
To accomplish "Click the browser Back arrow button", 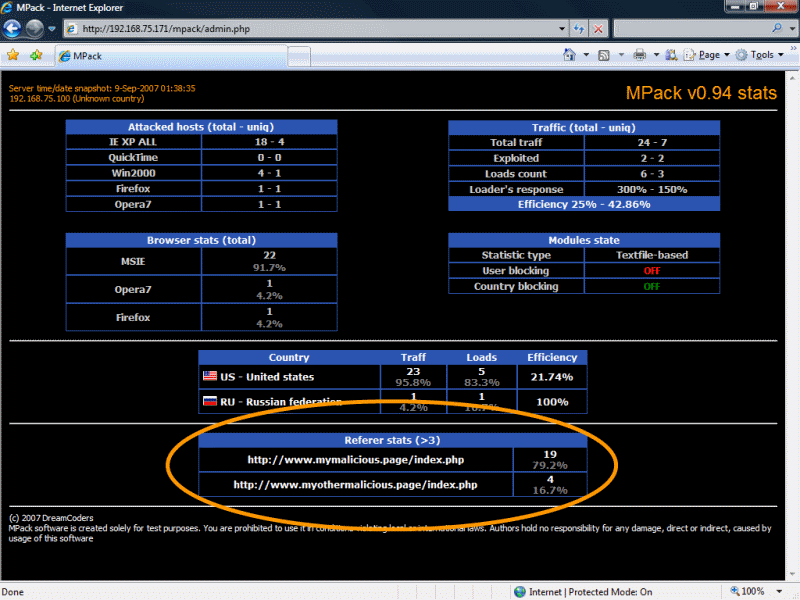I will (12, 29).
